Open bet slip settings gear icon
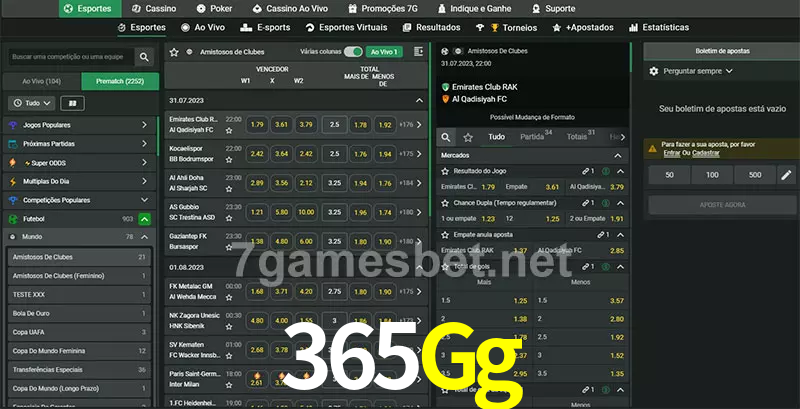The height and width of the screenshot is (409, 800). point(654,71)
